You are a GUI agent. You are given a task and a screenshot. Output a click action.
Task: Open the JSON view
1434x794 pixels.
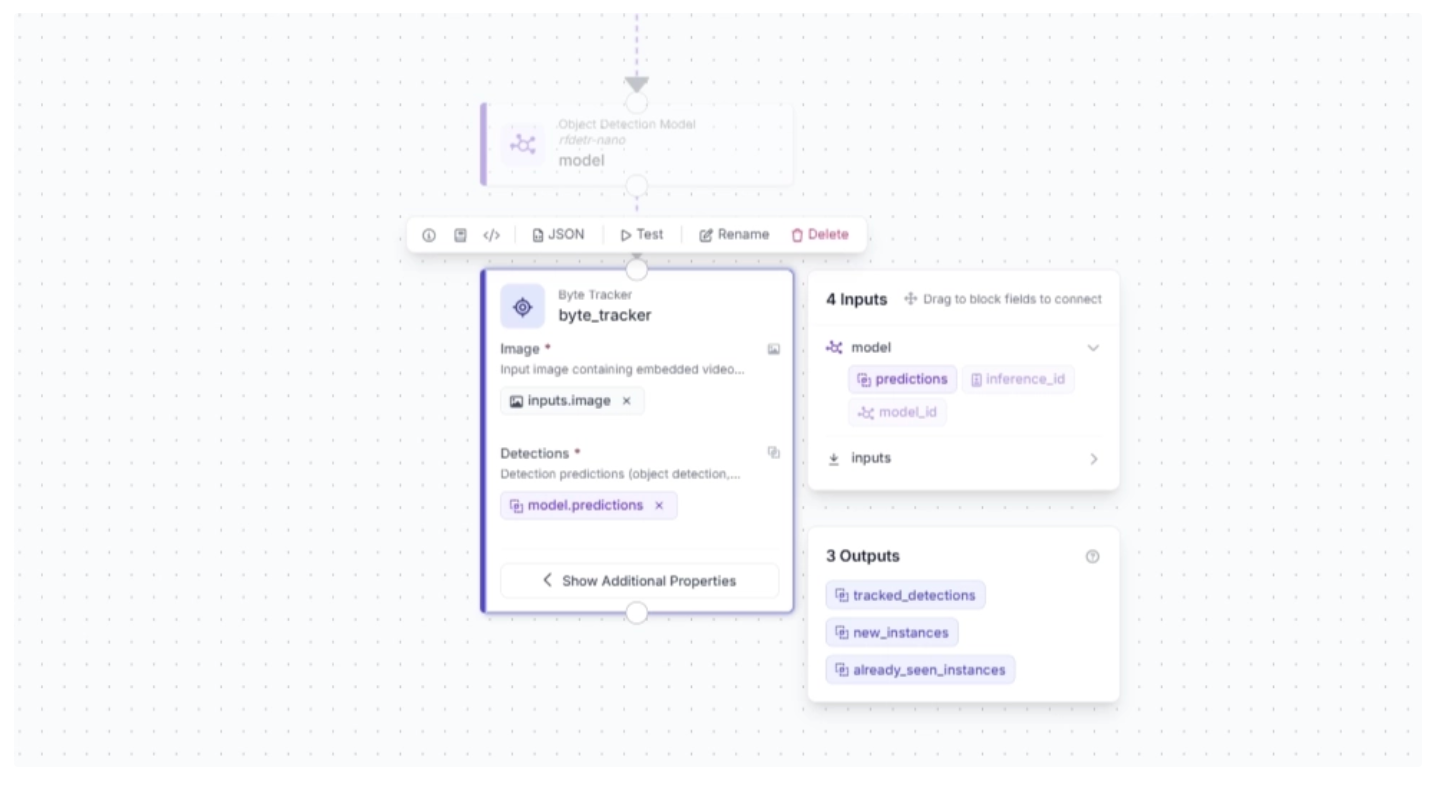pos(558,235)
